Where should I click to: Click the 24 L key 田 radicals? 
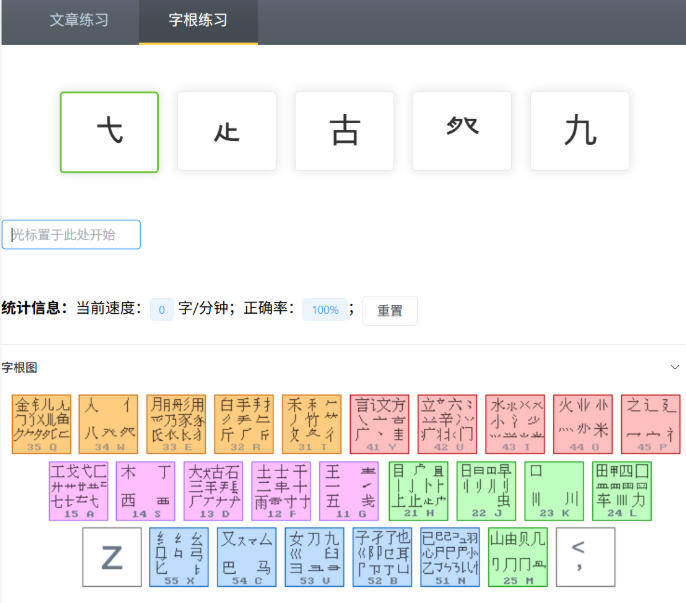[x=622, y=491]
